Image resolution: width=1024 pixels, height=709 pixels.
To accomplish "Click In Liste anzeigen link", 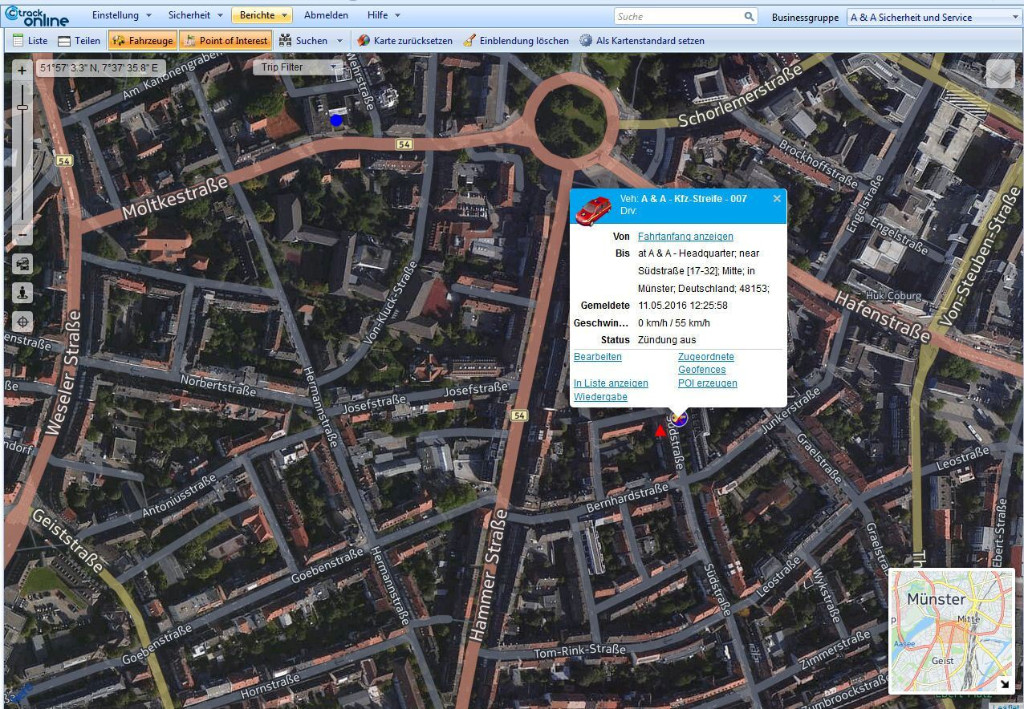I will 611,383.
